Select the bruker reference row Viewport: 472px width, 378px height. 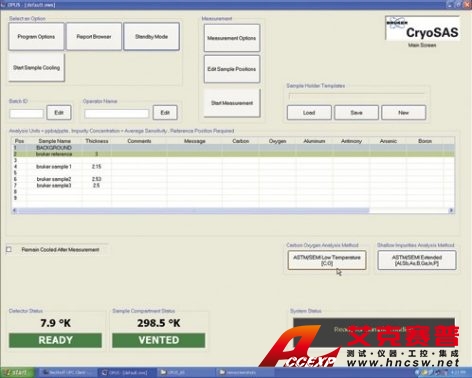tap(233, 154)
